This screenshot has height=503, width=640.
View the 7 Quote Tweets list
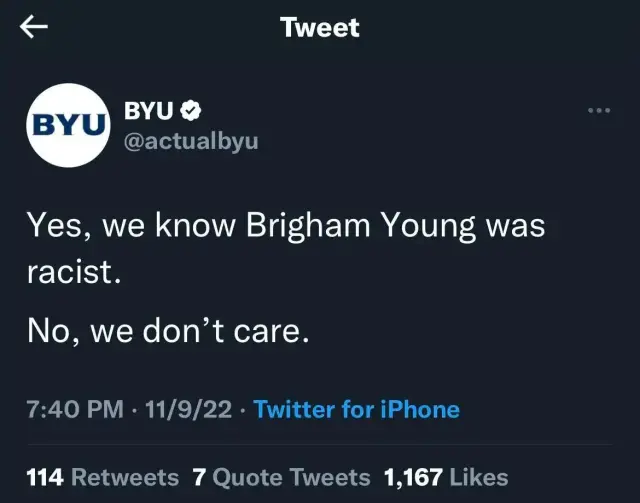point(281,478)
